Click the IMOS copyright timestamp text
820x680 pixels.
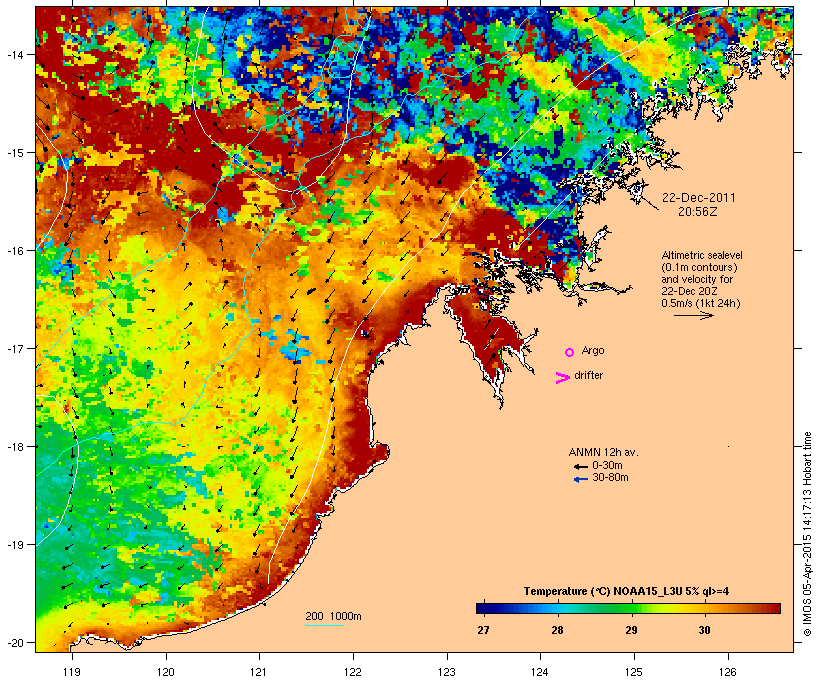pos(807,534)
